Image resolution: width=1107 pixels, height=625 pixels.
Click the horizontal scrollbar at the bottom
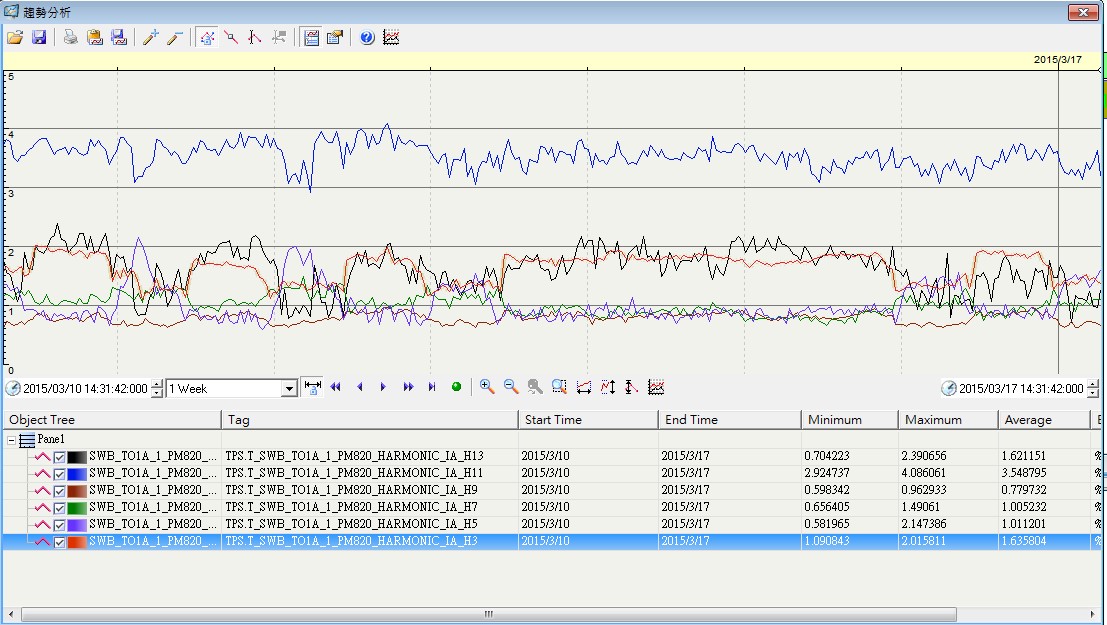pos(488,614)
